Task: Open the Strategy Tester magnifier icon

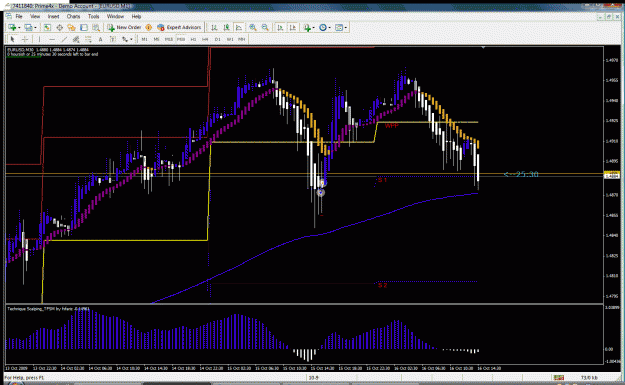Action: coord(96,27)
